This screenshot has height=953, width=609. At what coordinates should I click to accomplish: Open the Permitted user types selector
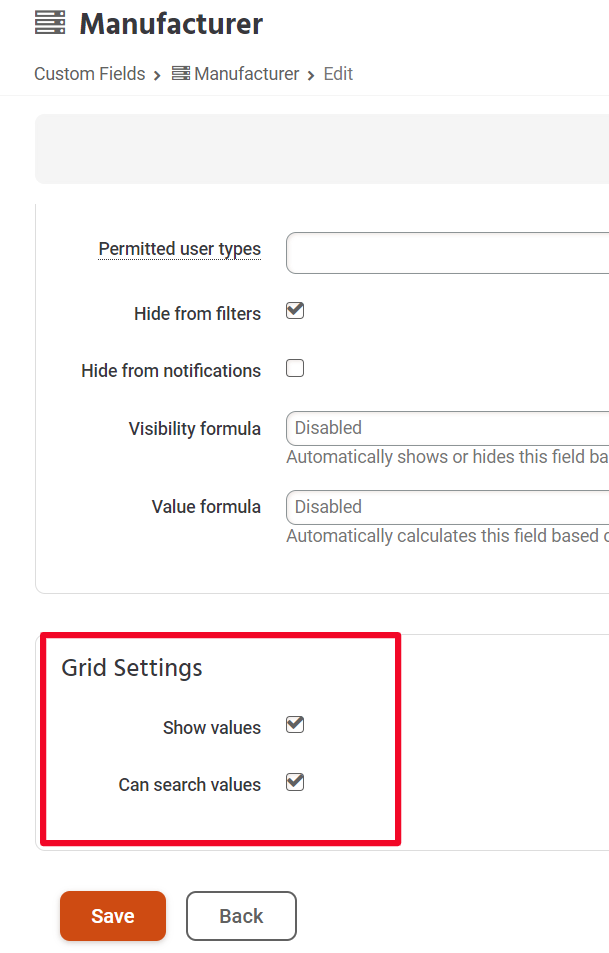[x=440, y=252]
